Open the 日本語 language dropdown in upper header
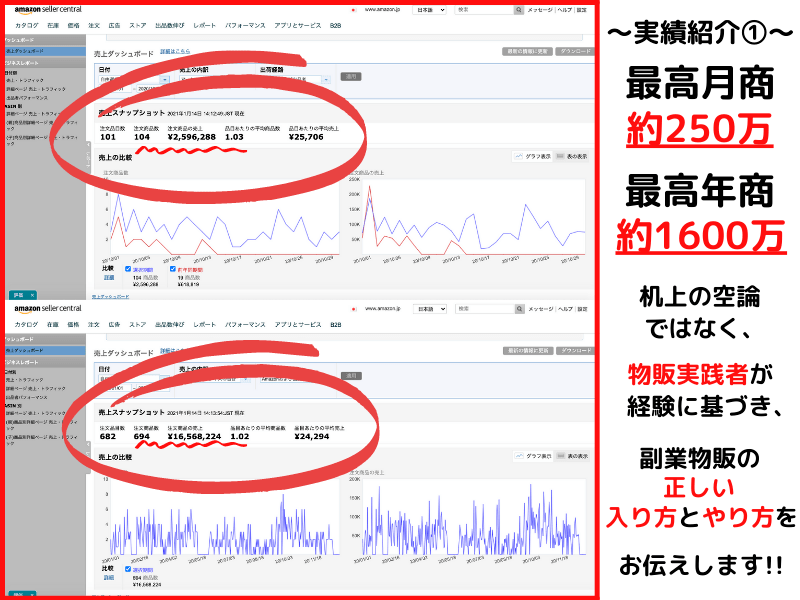This screenshot has height=600, width=800. click(x=428, y=10)
